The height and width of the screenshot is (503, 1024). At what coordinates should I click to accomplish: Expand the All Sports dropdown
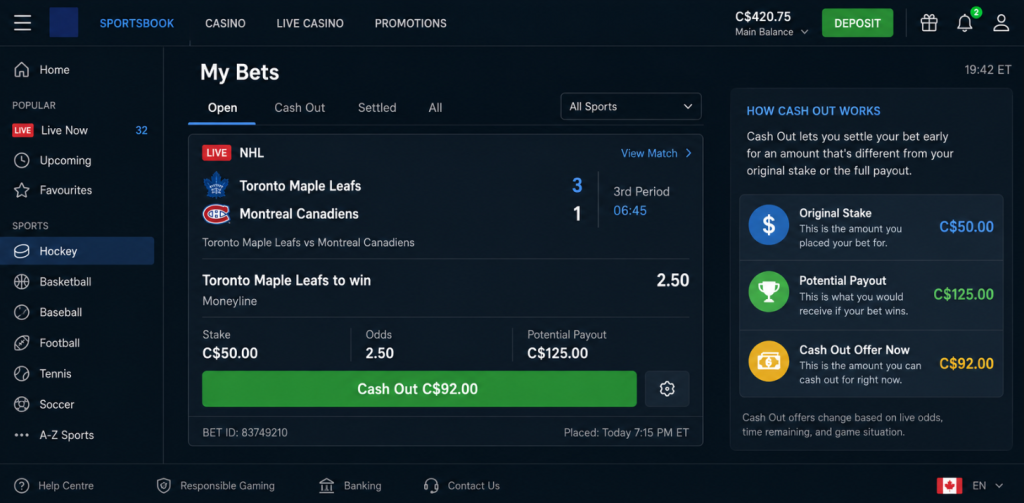(631, 106)
